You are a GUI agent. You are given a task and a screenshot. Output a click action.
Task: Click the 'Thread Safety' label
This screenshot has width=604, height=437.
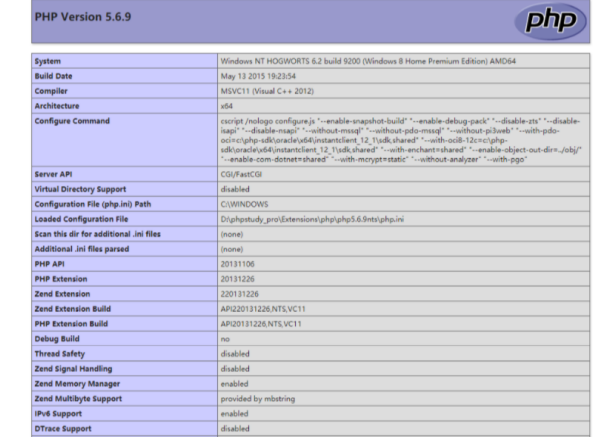click(x=60, y=354)
